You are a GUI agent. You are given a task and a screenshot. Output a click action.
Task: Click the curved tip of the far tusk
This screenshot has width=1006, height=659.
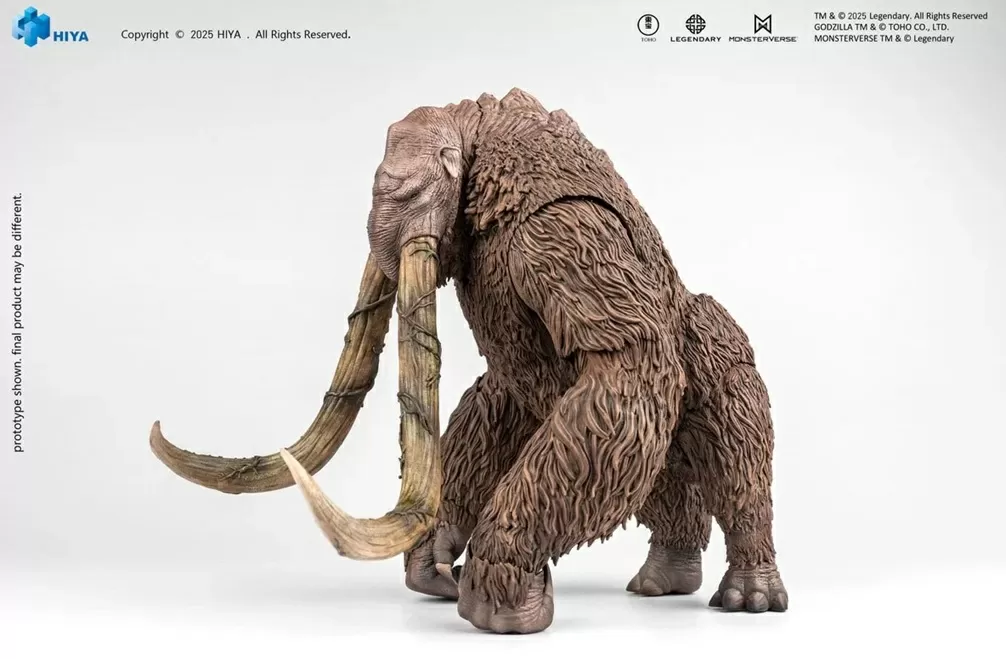pos(160,445)
